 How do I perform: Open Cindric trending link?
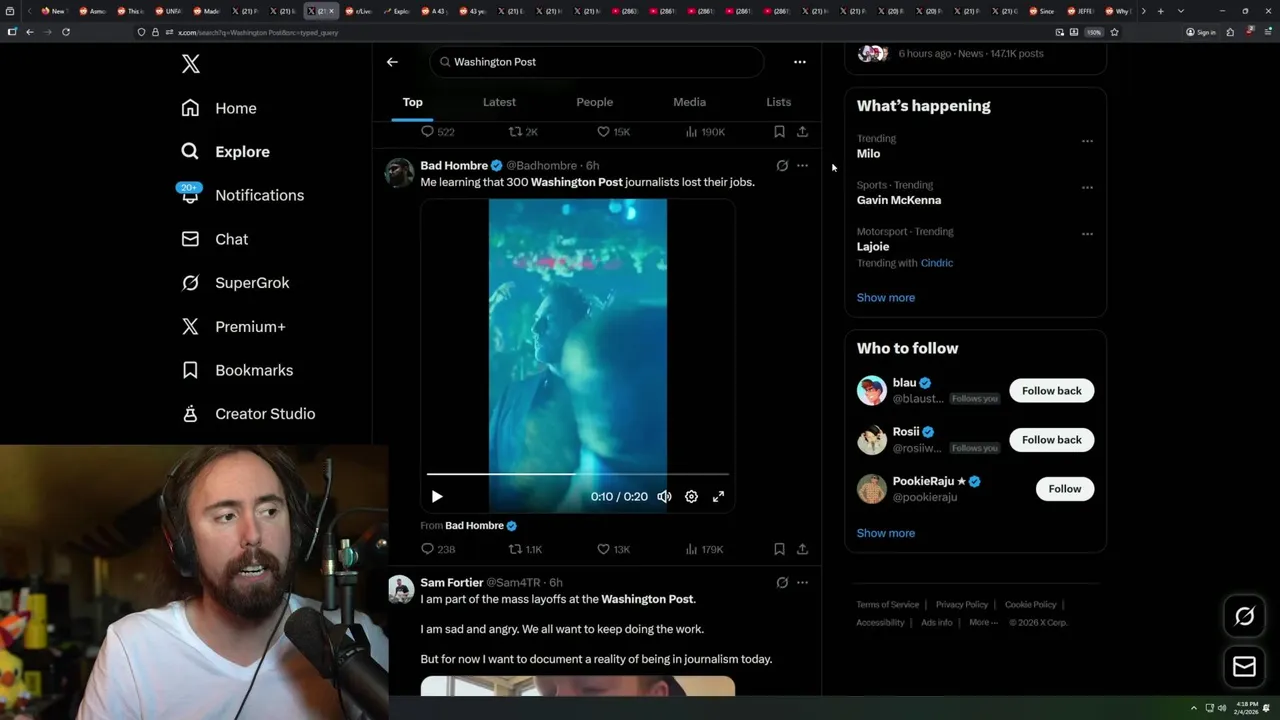(x=937, y=263)
